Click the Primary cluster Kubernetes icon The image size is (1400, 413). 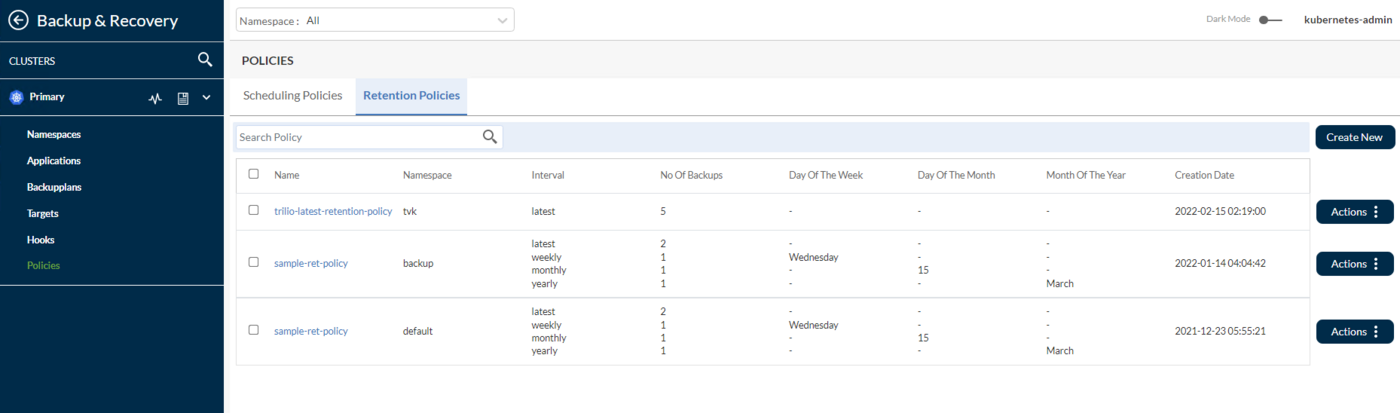(16, 97)
